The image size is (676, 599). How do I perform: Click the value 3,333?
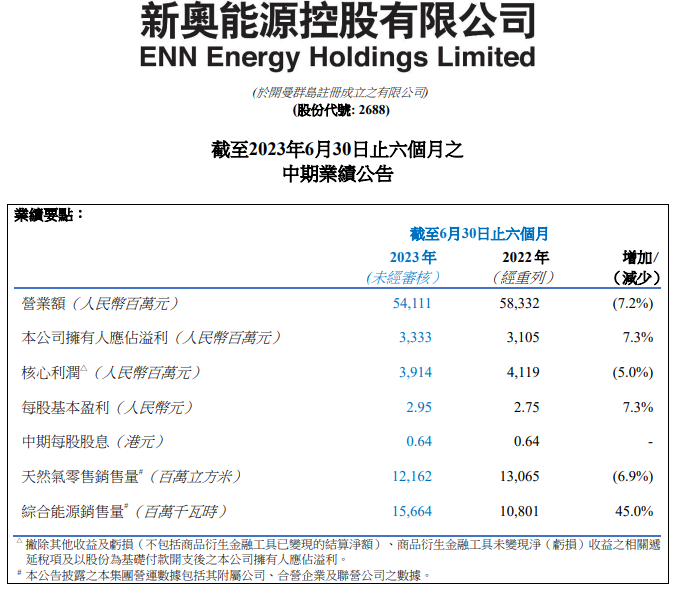(415, 338)
